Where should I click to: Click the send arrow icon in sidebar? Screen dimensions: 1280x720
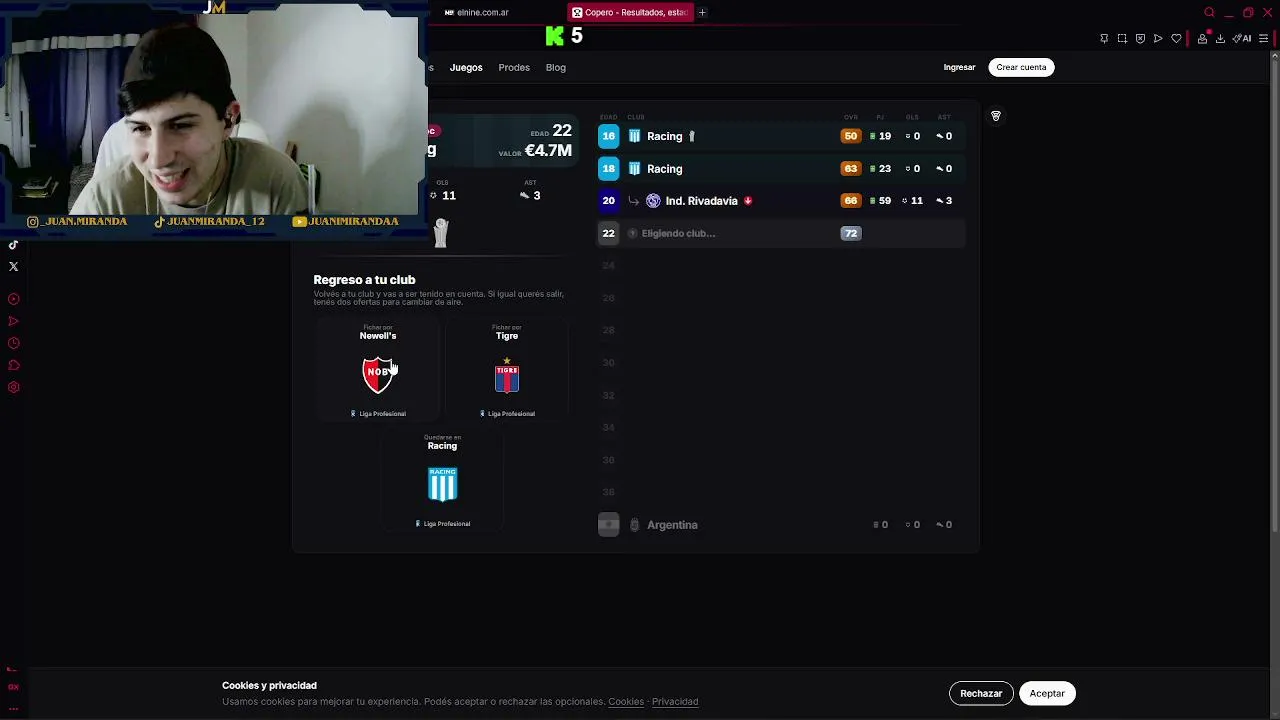pos(14,321)
